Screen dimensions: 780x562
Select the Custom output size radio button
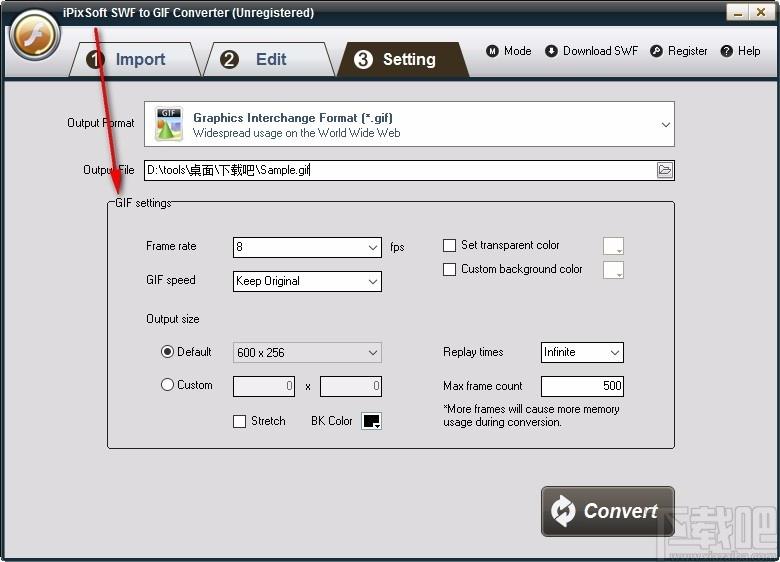point(168,385)
